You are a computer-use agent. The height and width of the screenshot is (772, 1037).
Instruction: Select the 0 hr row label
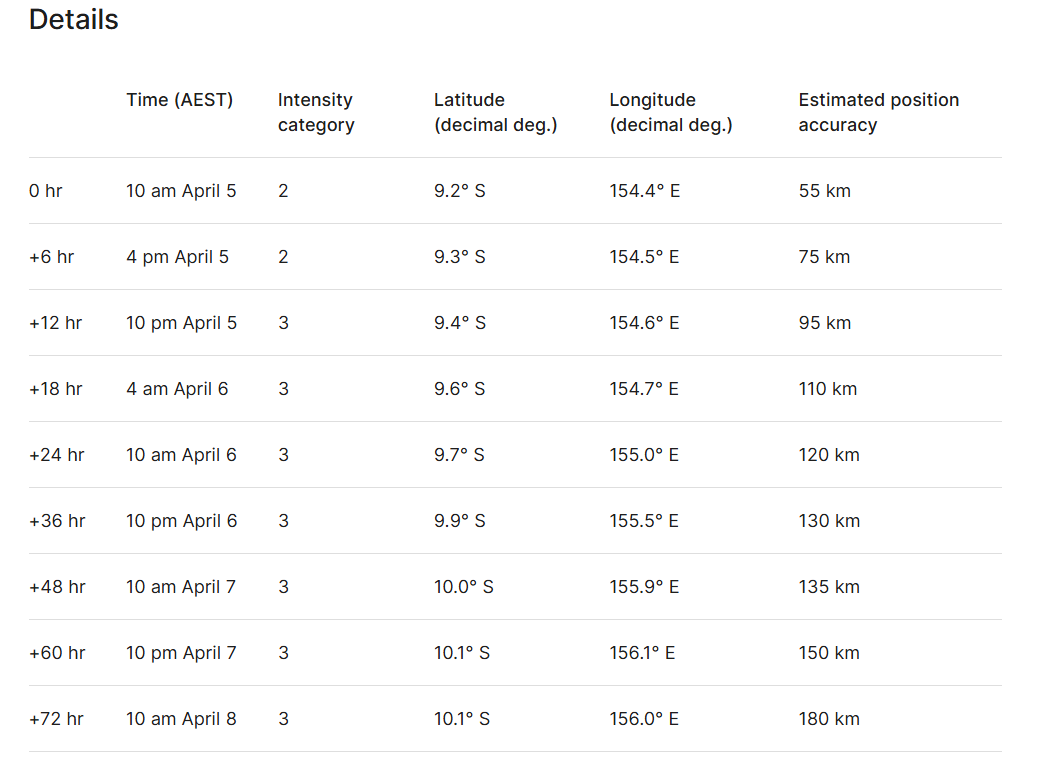pos(46,191)
